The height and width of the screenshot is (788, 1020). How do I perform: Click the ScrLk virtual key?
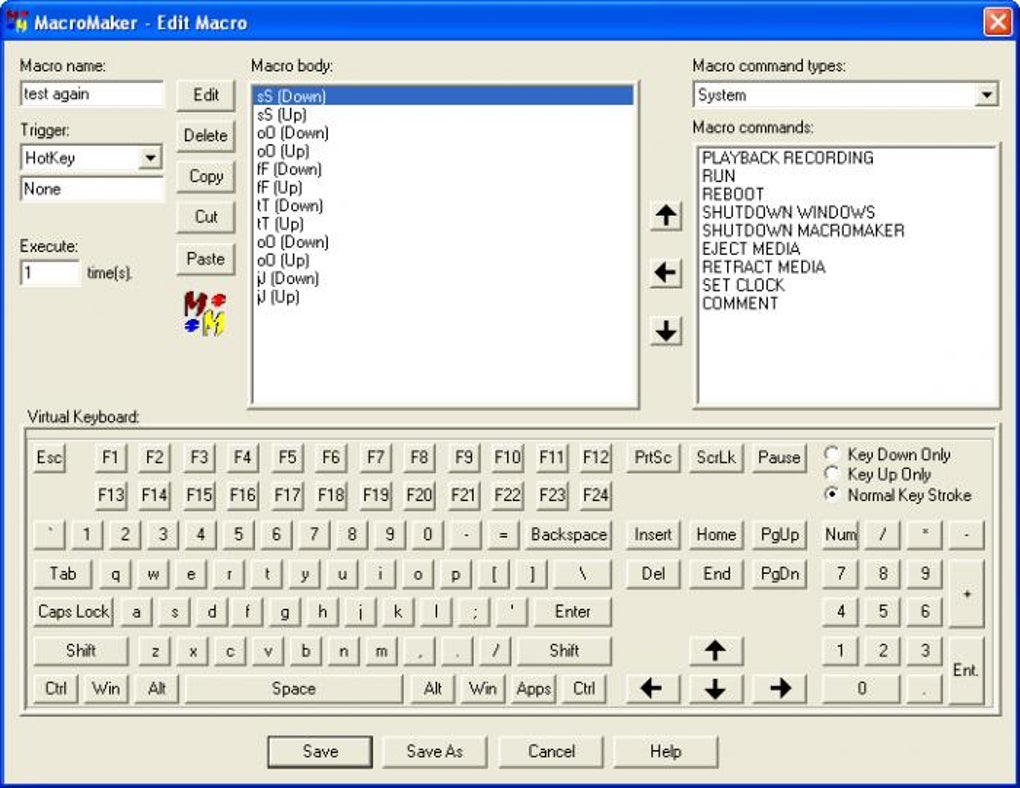716,457
